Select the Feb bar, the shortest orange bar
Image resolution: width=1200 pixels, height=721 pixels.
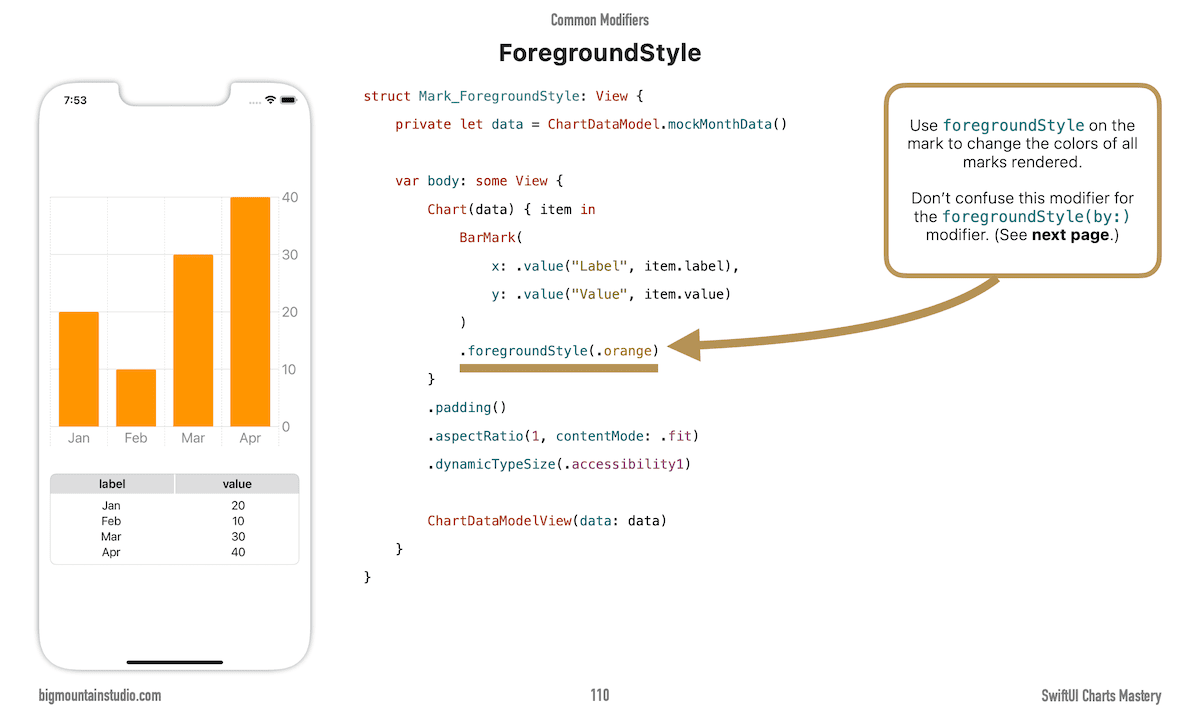[x=135, y=399]
